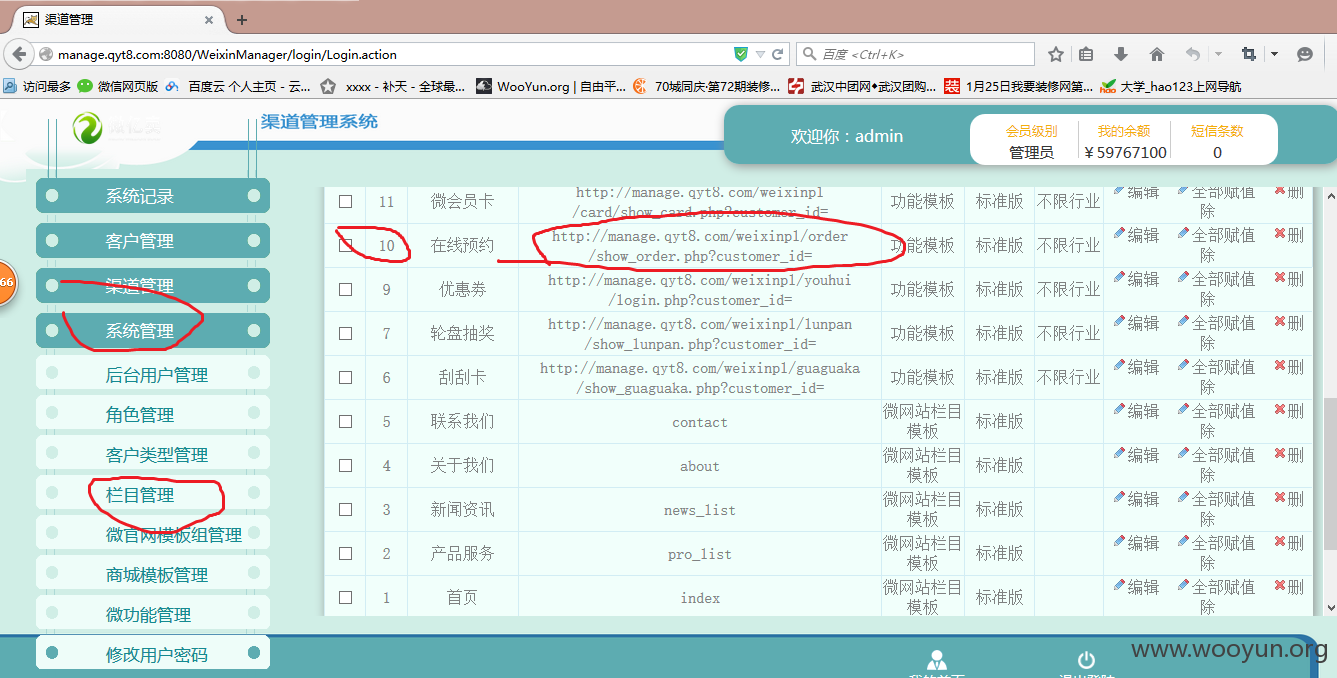Open the 微信网页版 bookmark

pos(118,86)
